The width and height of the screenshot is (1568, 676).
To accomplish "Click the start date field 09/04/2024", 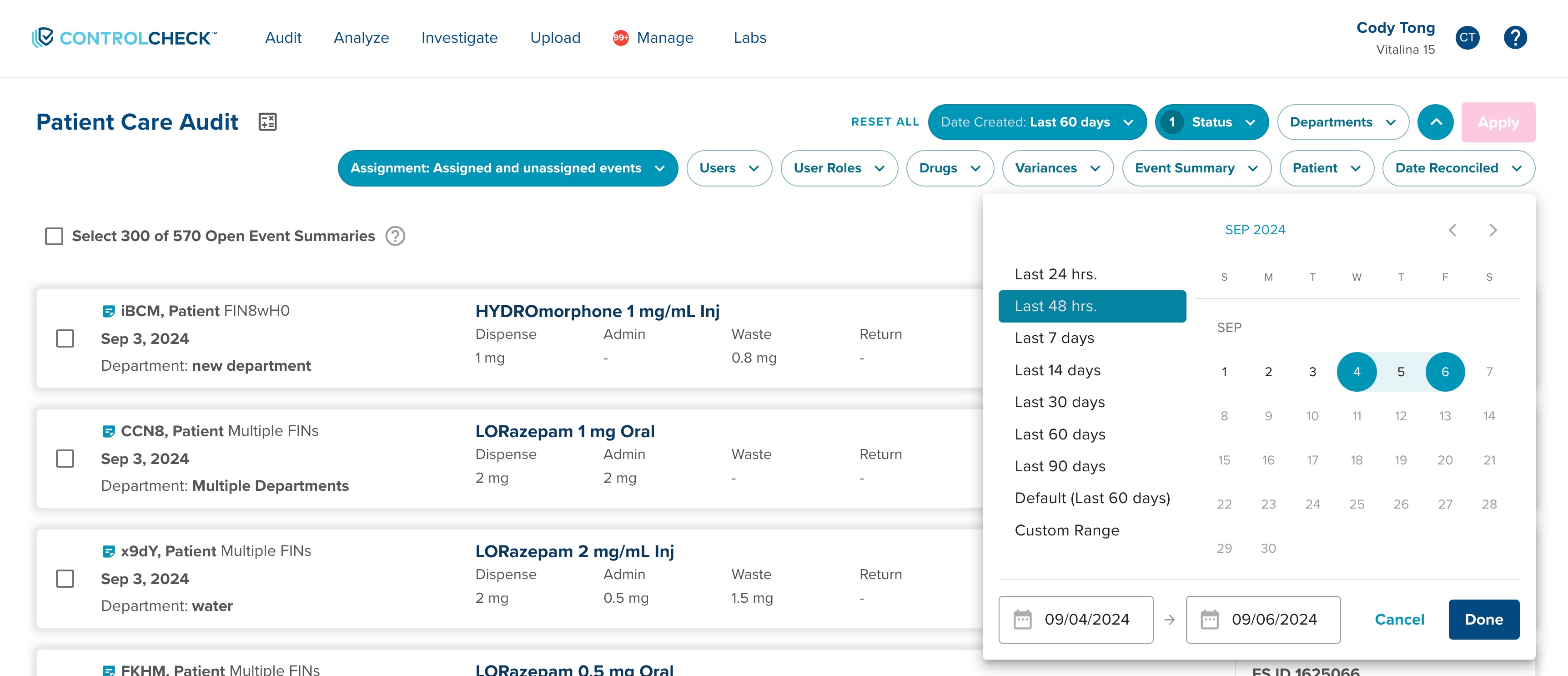I will 1075,619.
